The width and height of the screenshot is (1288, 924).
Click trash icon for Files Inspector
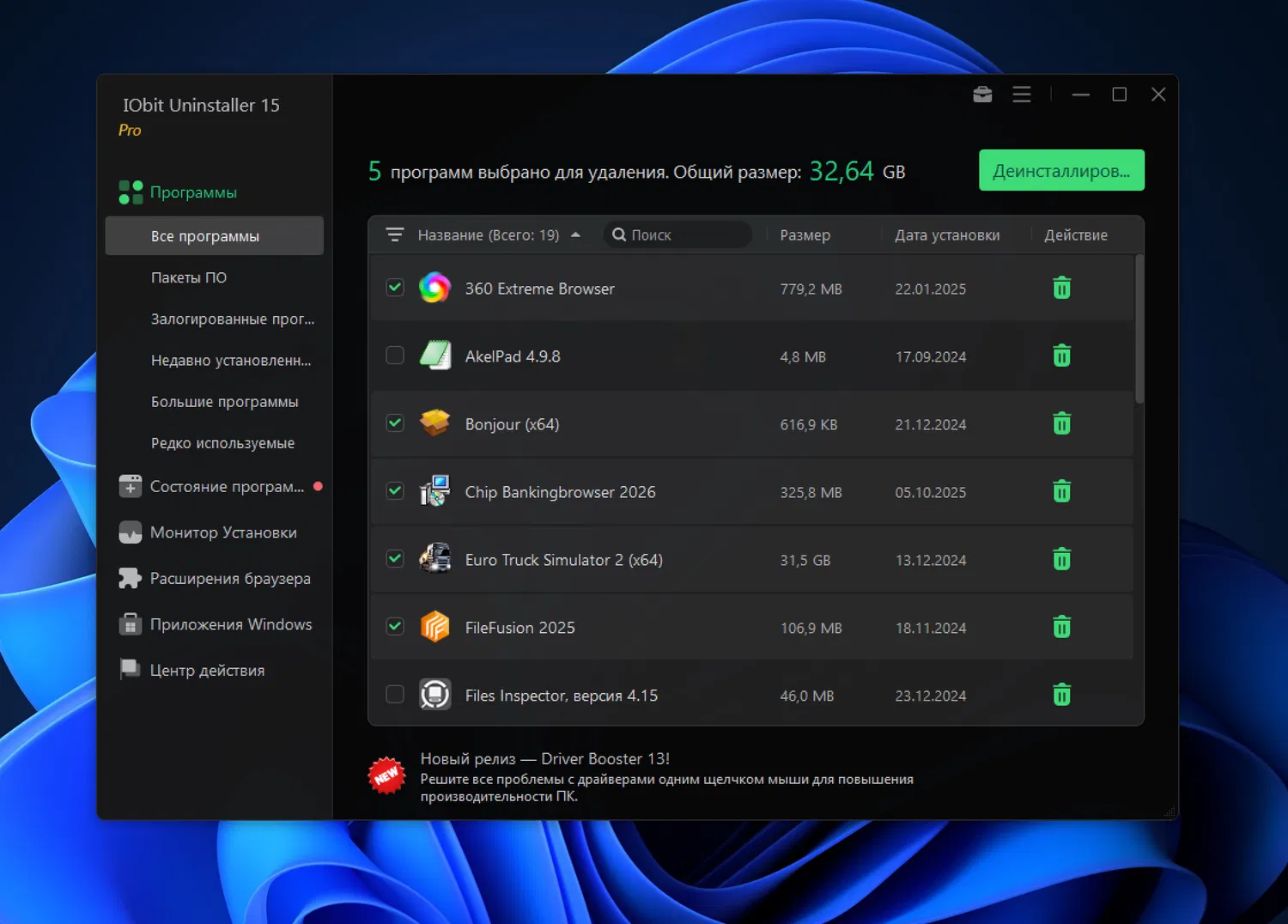click(1062, 695)
